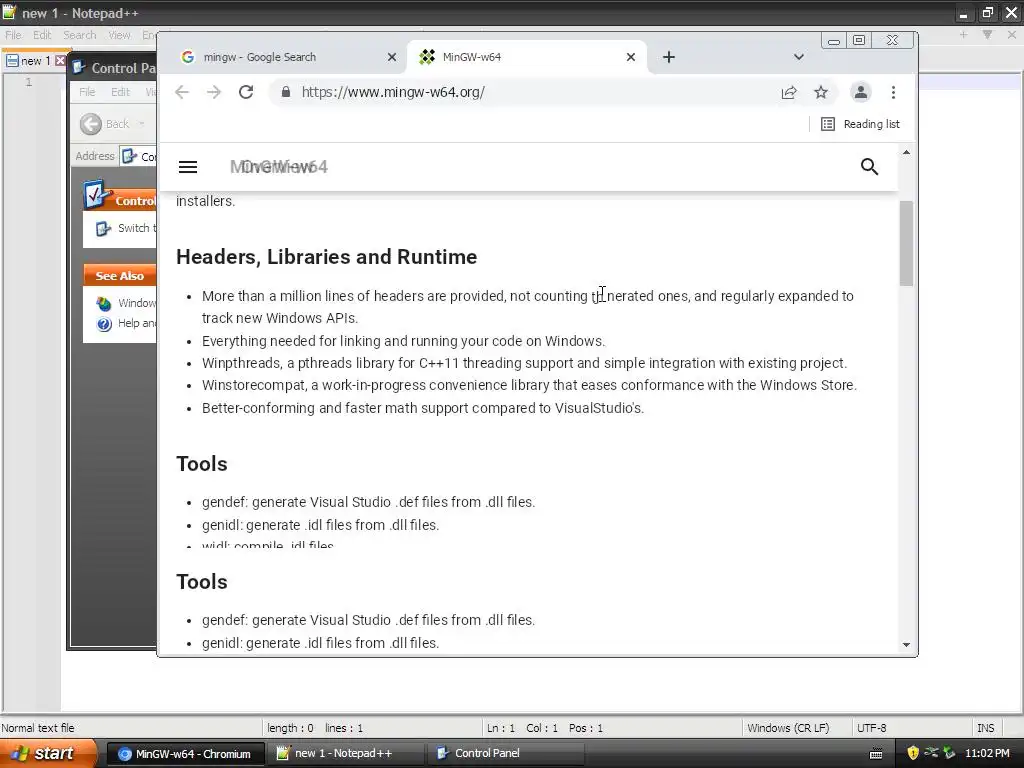1024x768 pixels.
Task: Close the MinGW-w64 tab
Action: pyautogui.click(x=631, y=57)
